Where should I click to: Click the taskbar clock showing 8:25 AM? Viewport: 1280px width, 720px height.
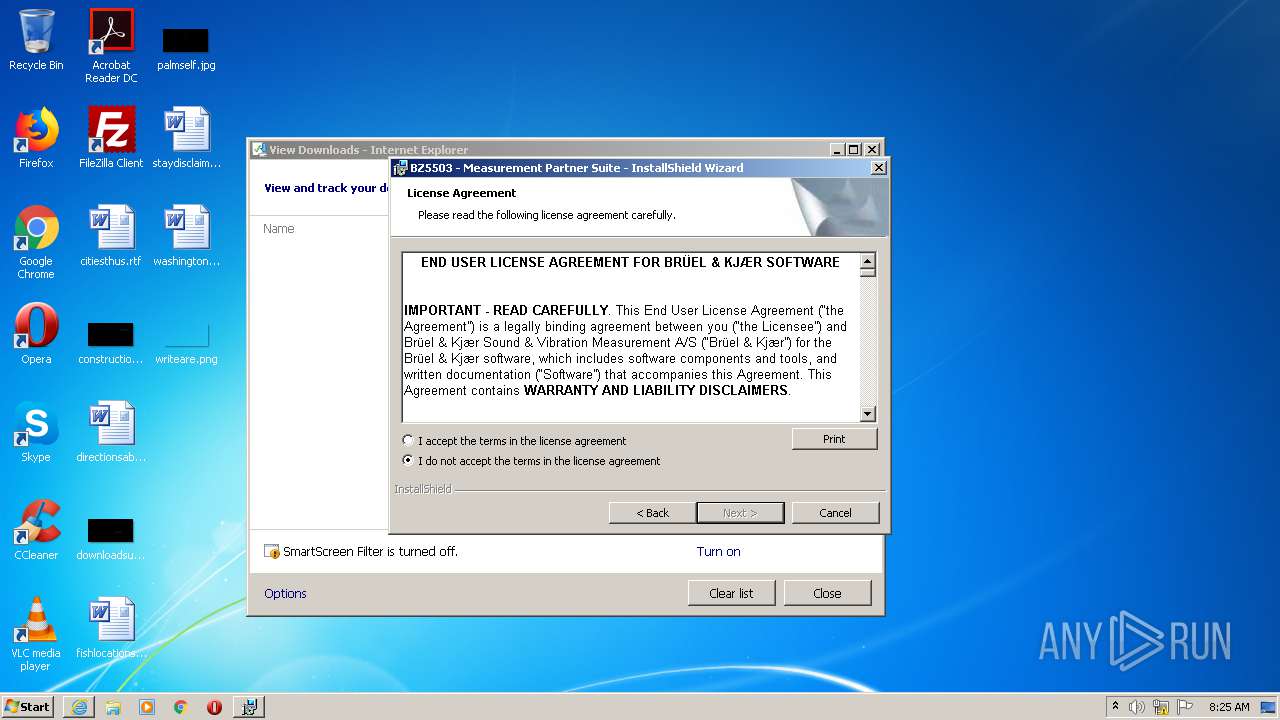[1228, 707]
